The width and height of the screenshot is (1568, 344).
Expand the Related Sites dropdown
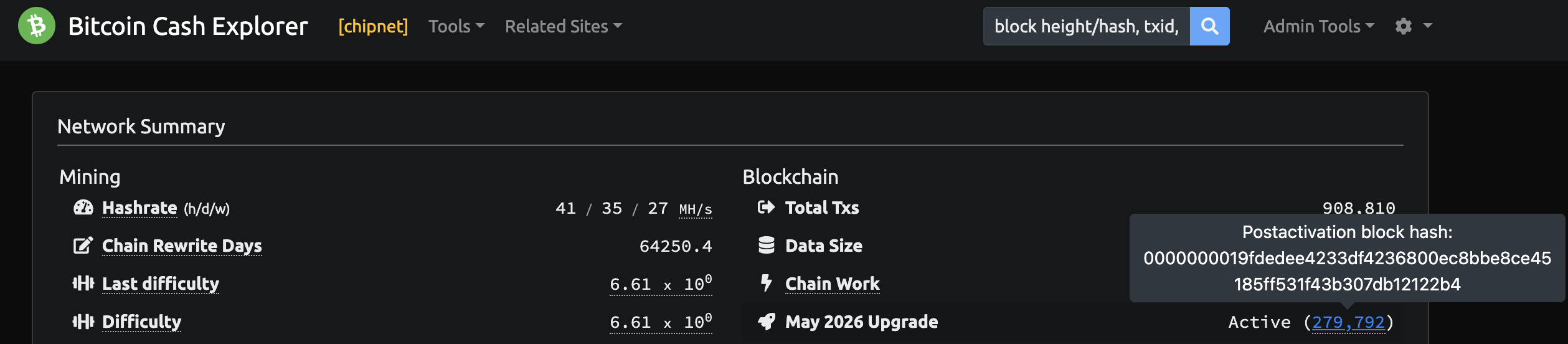(563, 26)
